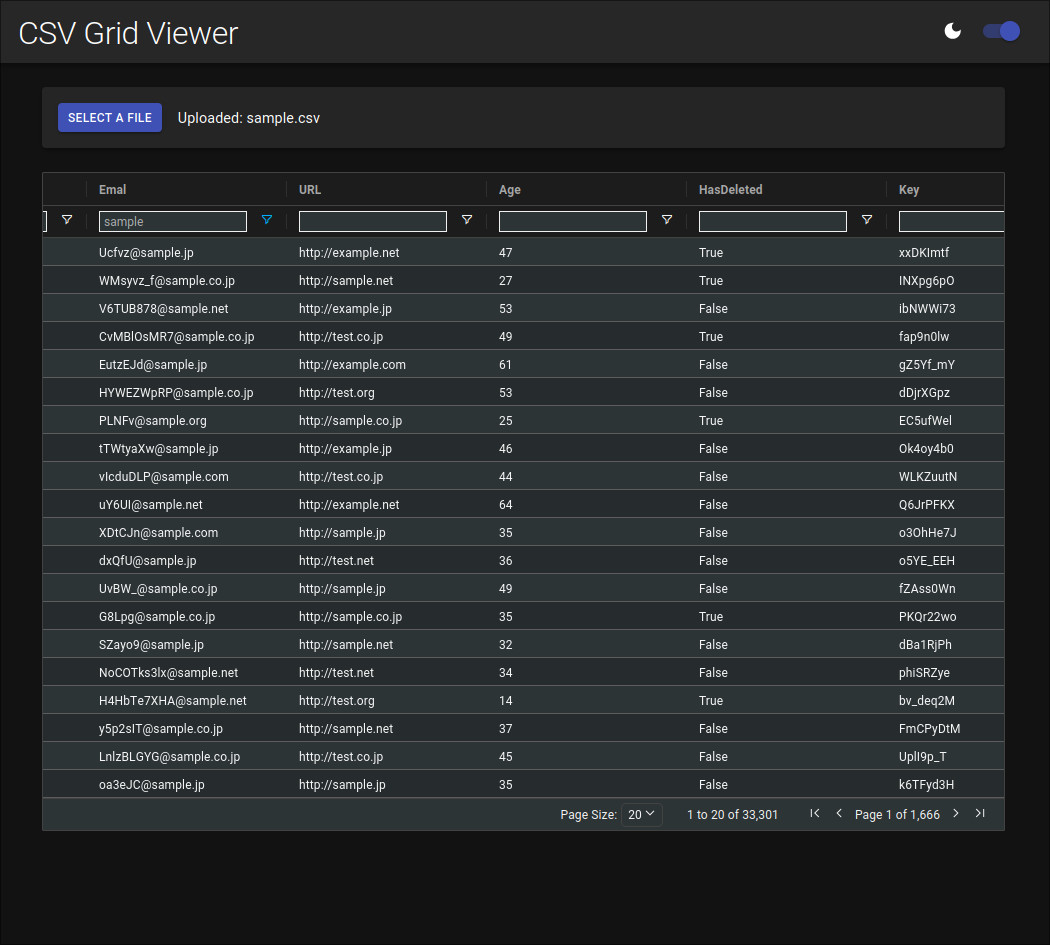Select cell uY6UI@sample.net
Viewport: 1050px width, 945px height.
(151, 505)
